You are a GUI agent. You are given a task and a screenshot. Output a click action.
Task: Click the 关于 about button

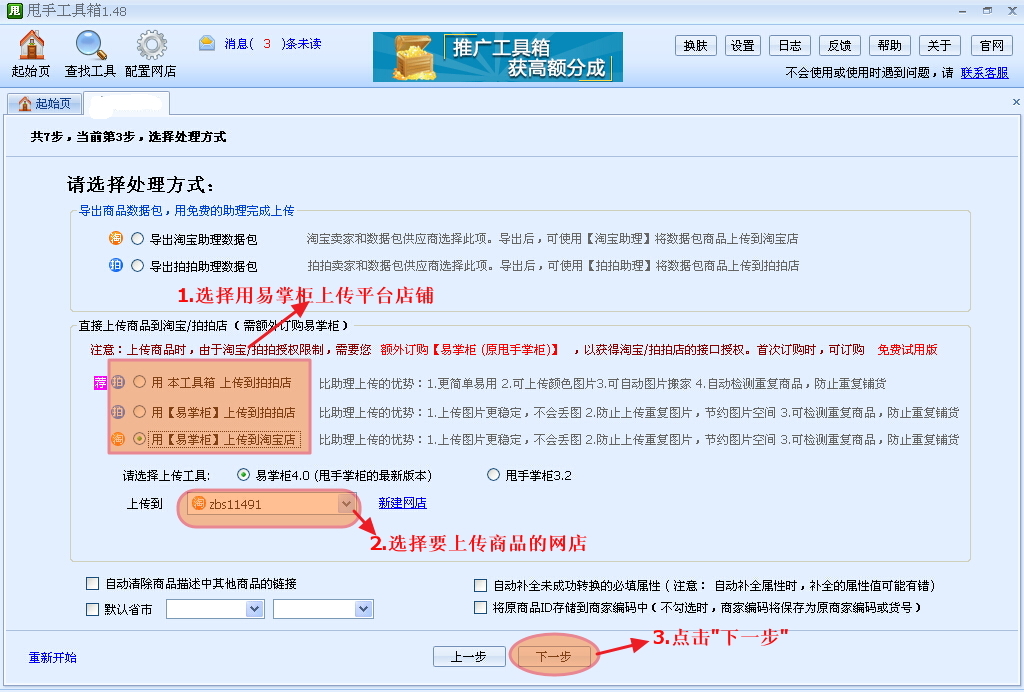(939, 46)
